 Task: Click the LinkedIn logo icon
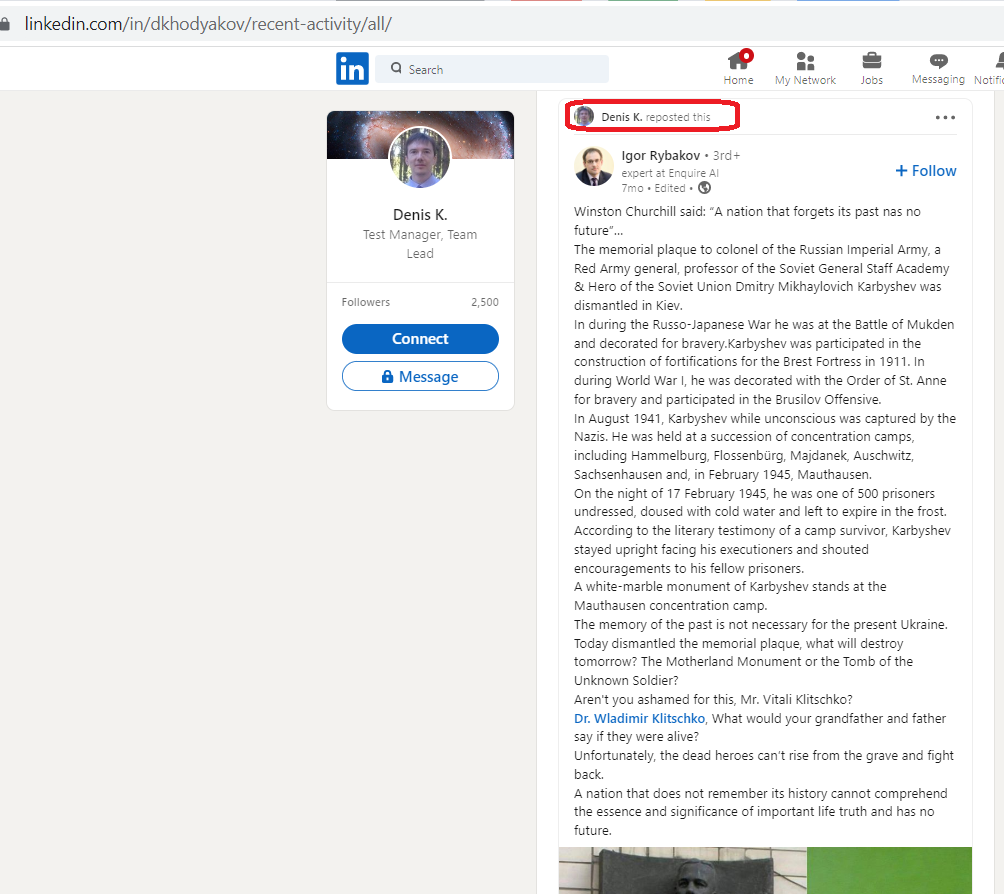click(352, 69)
